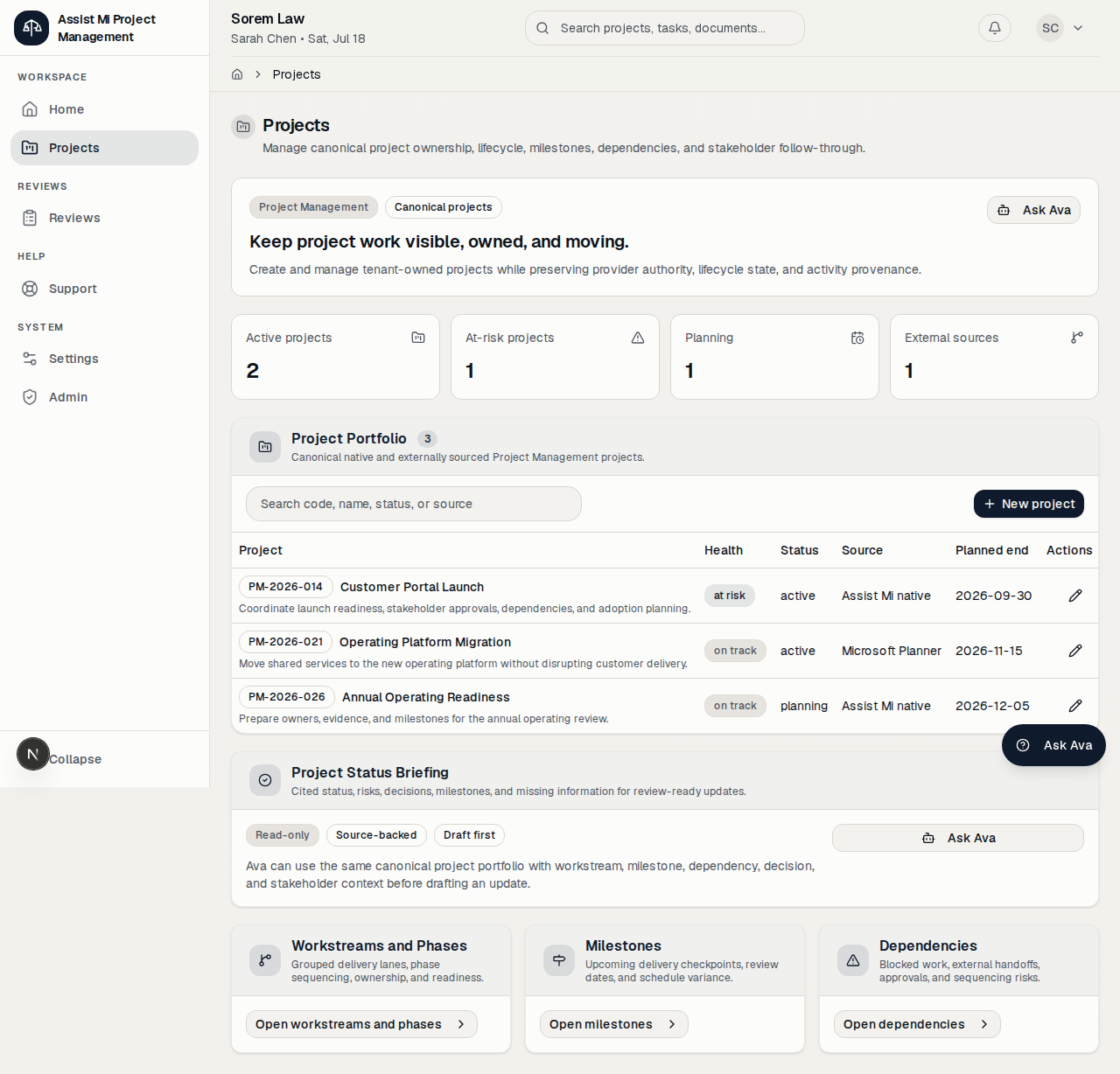Viewport: 1120px width, 1074px height.
Task: Create a New project
Action: pos(1029,504)
